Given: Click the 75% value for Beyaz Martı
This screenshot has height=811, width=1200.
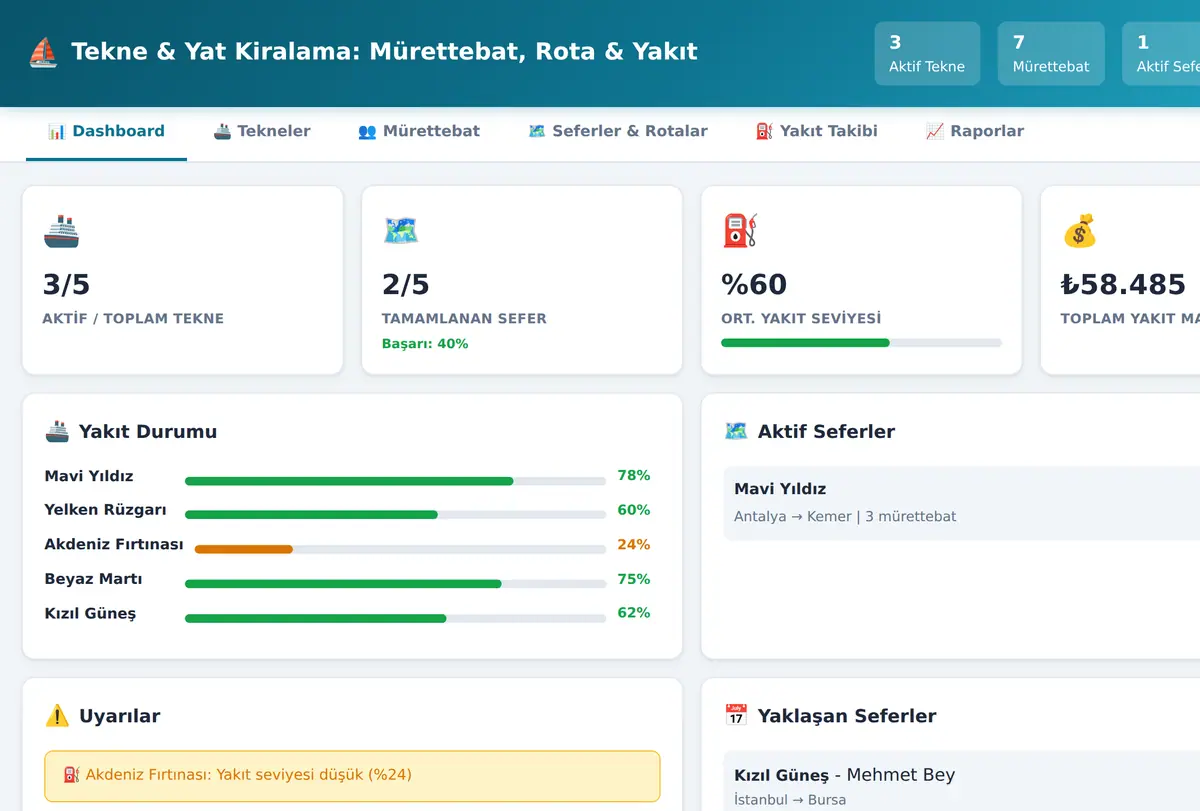Looking at the screenshot, I should [x=634, y=579].
